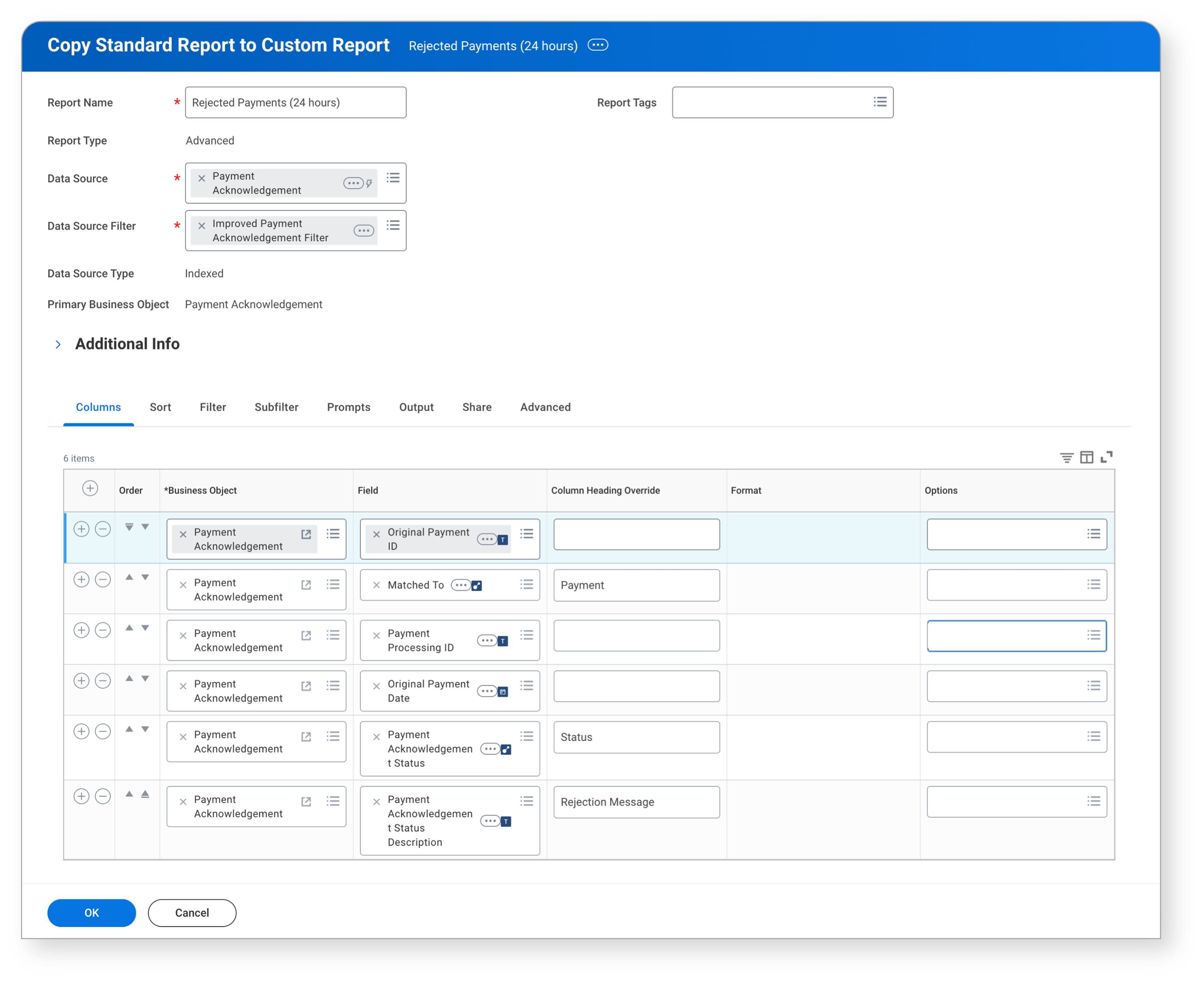This screenshot has width=1204, height=983.
Task: Move Status Description row to top
Action: tap(145, 794)
